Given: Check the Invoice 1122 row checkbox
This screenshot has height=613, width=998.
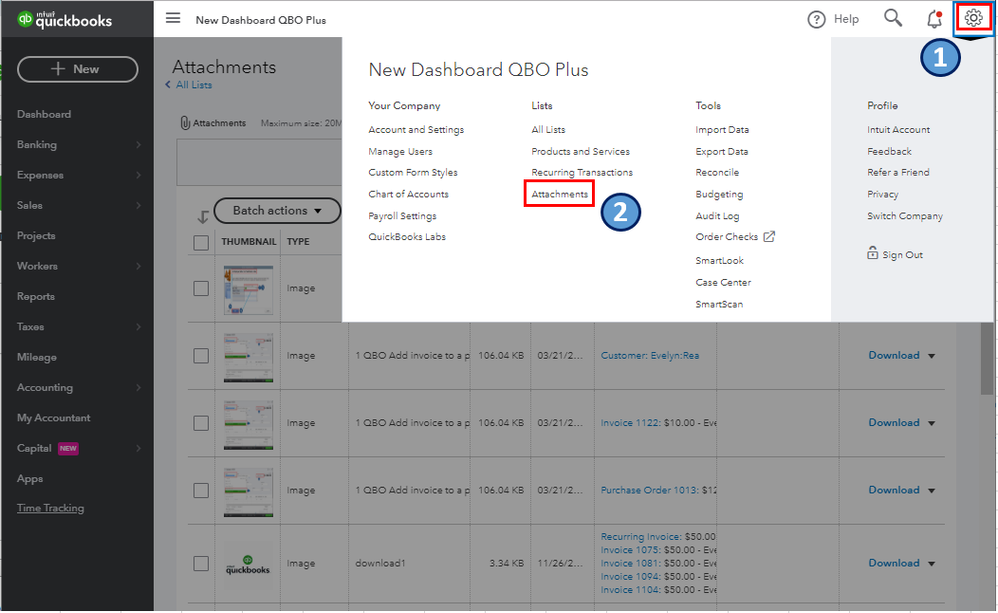Looking at the screenshot, I should [x=201, y=423].
